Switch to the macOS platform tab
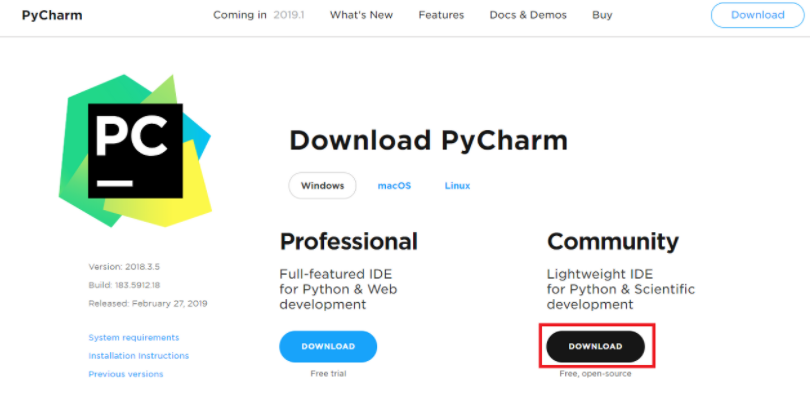Screen dimensions: 810x400 coord(394,186)
